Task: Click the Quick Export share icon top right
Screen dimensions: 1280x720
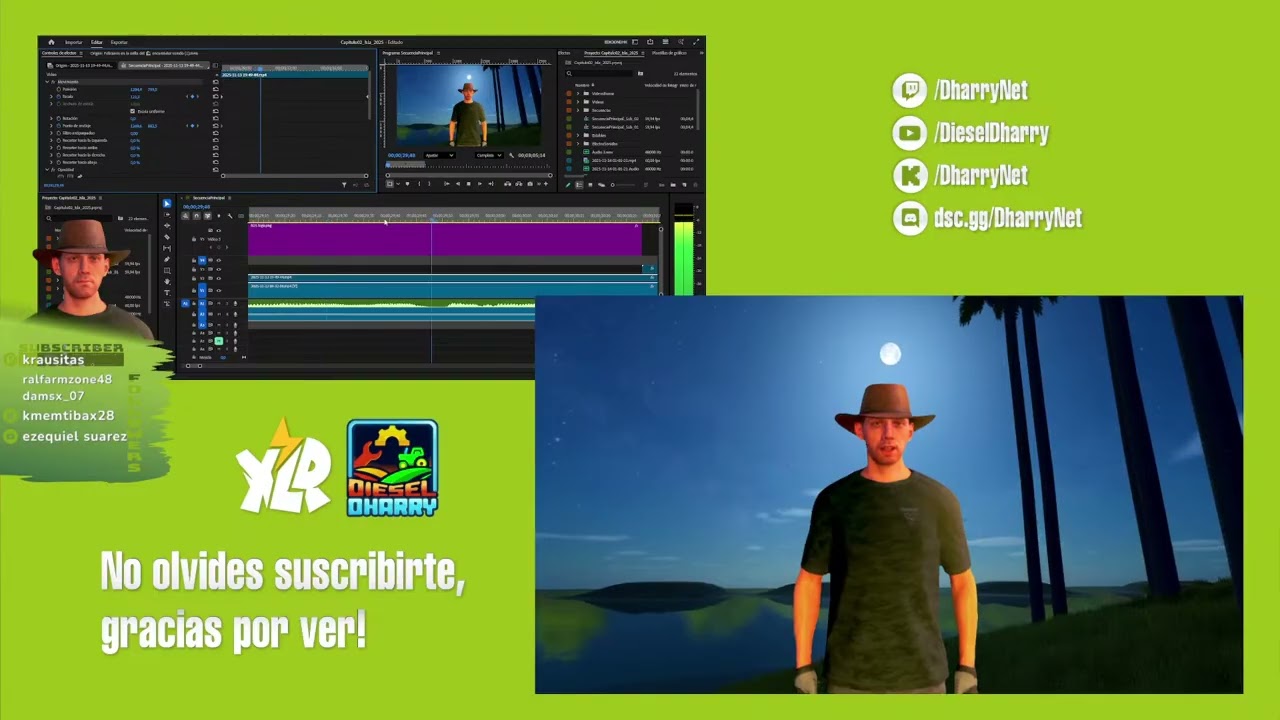Action: (650, 42)
